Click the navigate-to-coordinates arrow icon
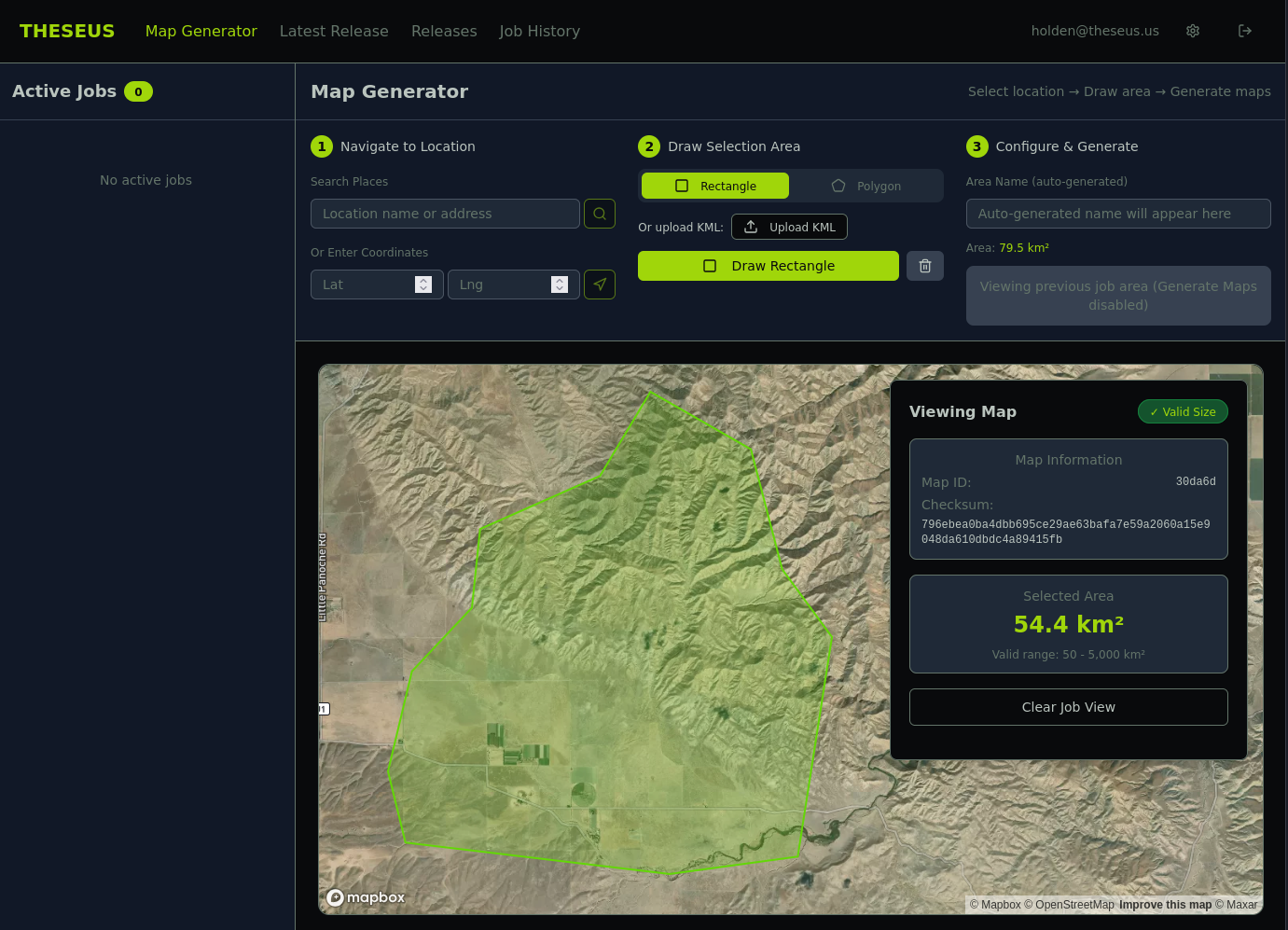This screenshot has height=930, width=1288. click(x=599, y=285)
